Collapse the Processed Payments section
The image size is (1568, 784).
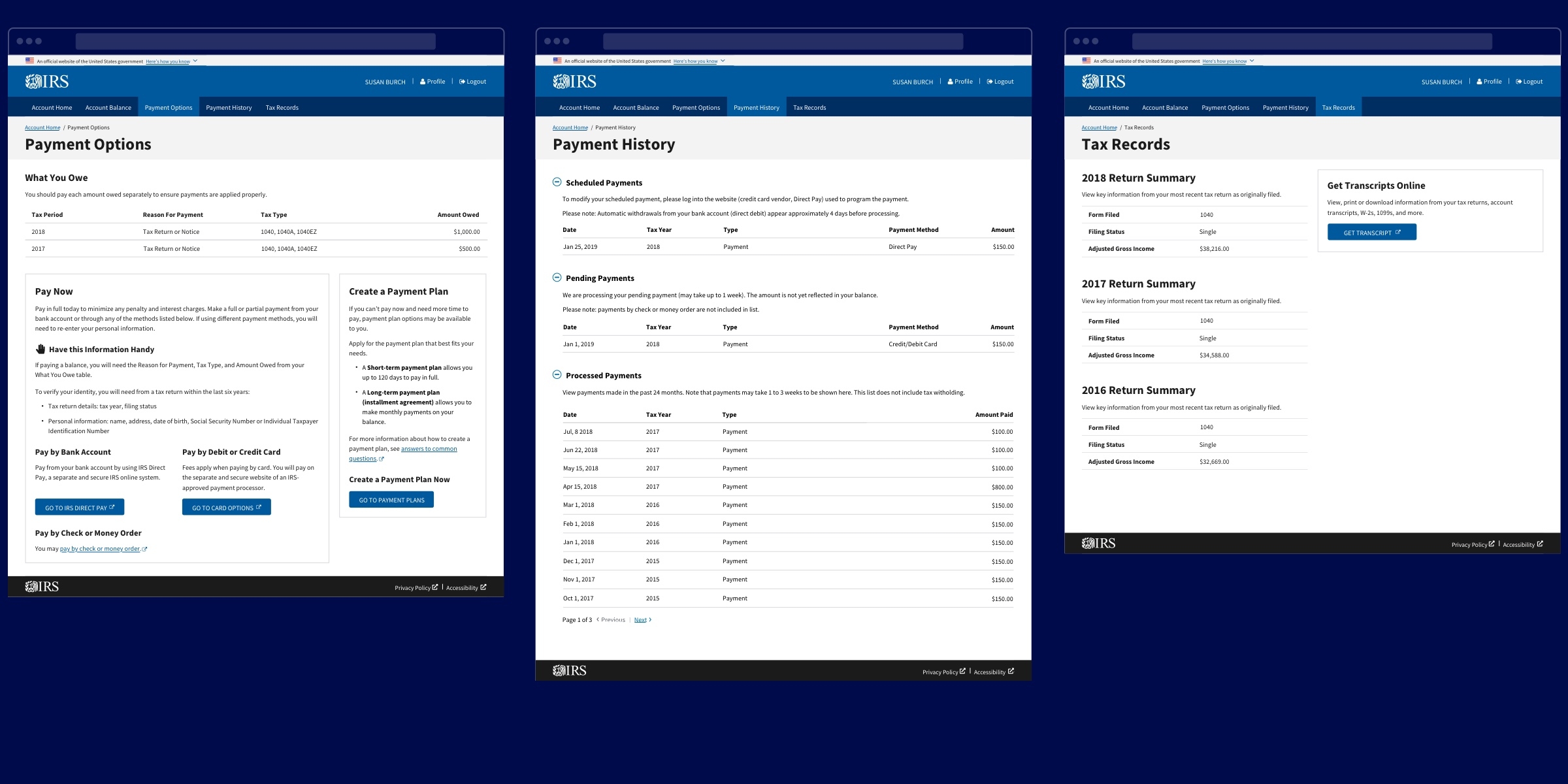pos(557,375)
